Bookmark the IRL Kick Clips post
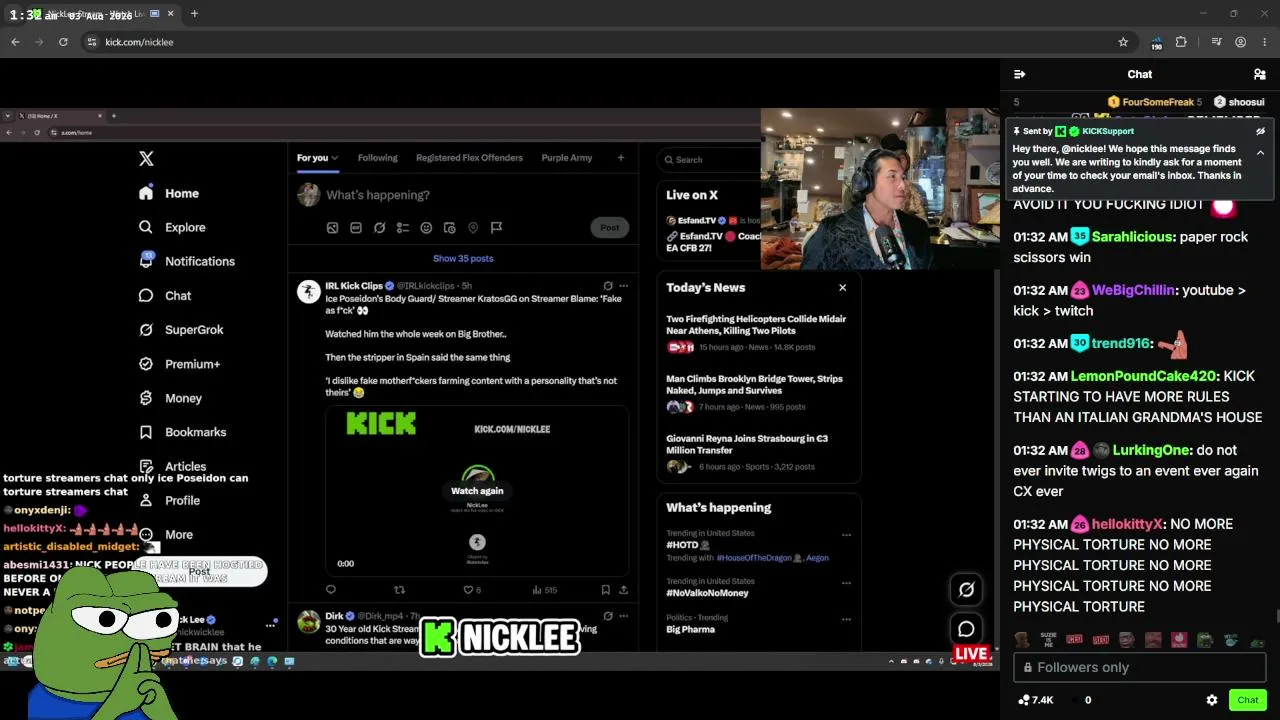1280x720 pixels. point(605,590)
